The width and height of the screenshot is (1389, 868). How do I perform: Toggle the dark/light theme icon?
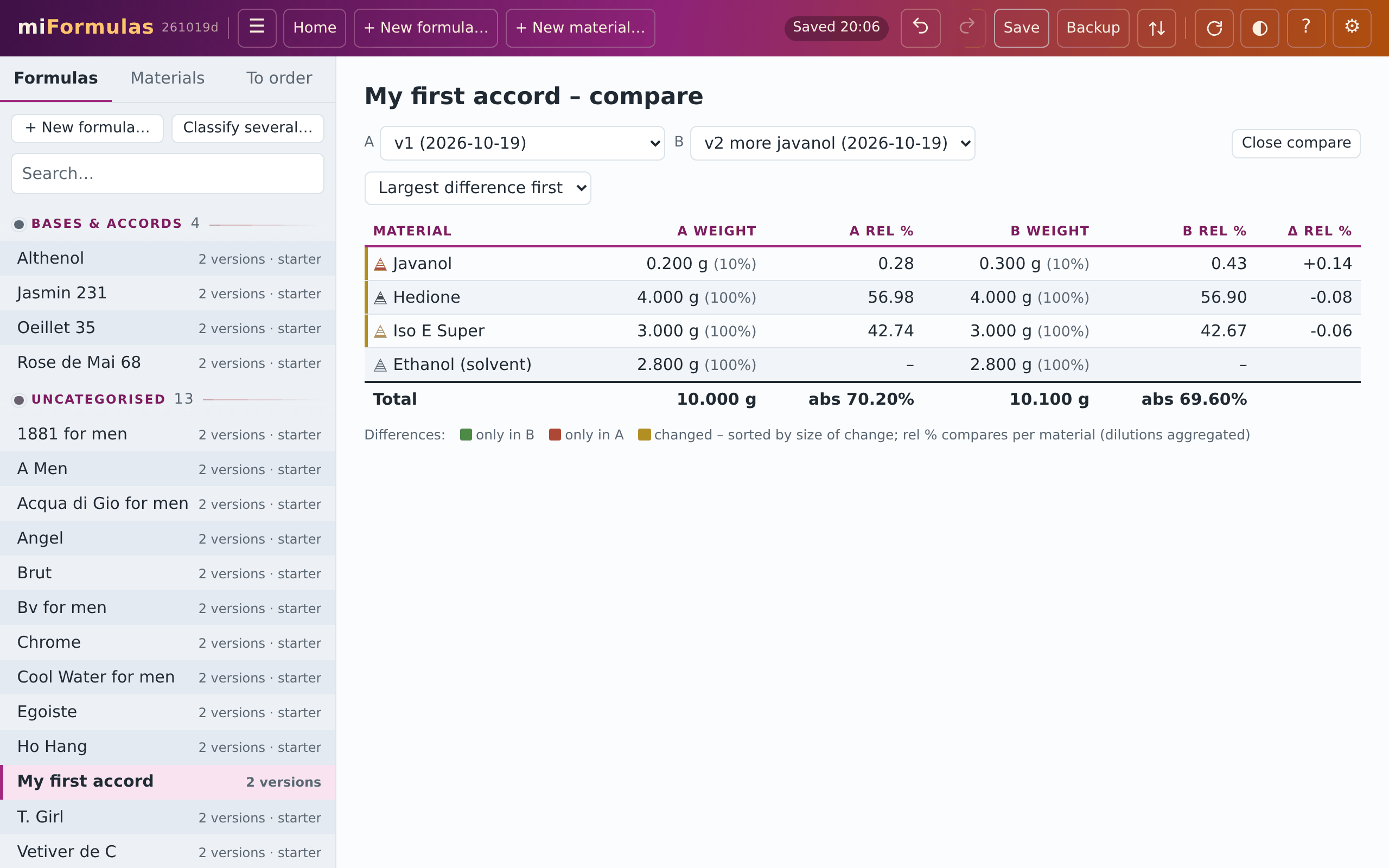(x=1259, y=28)
